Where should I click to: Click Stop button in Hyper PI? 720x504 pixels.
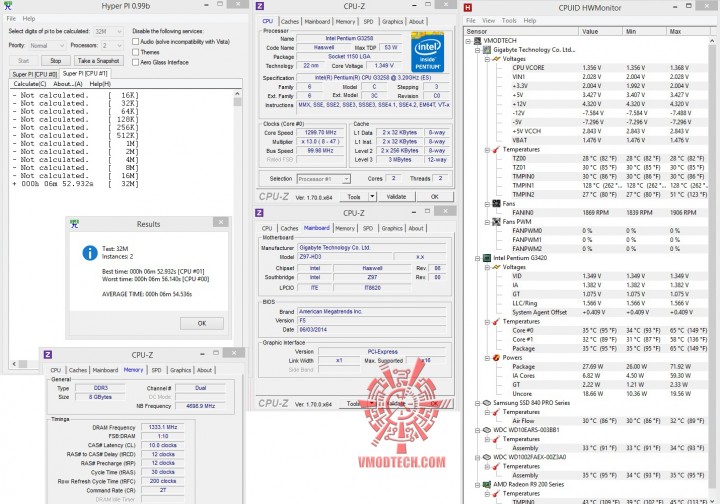[56, 61]
